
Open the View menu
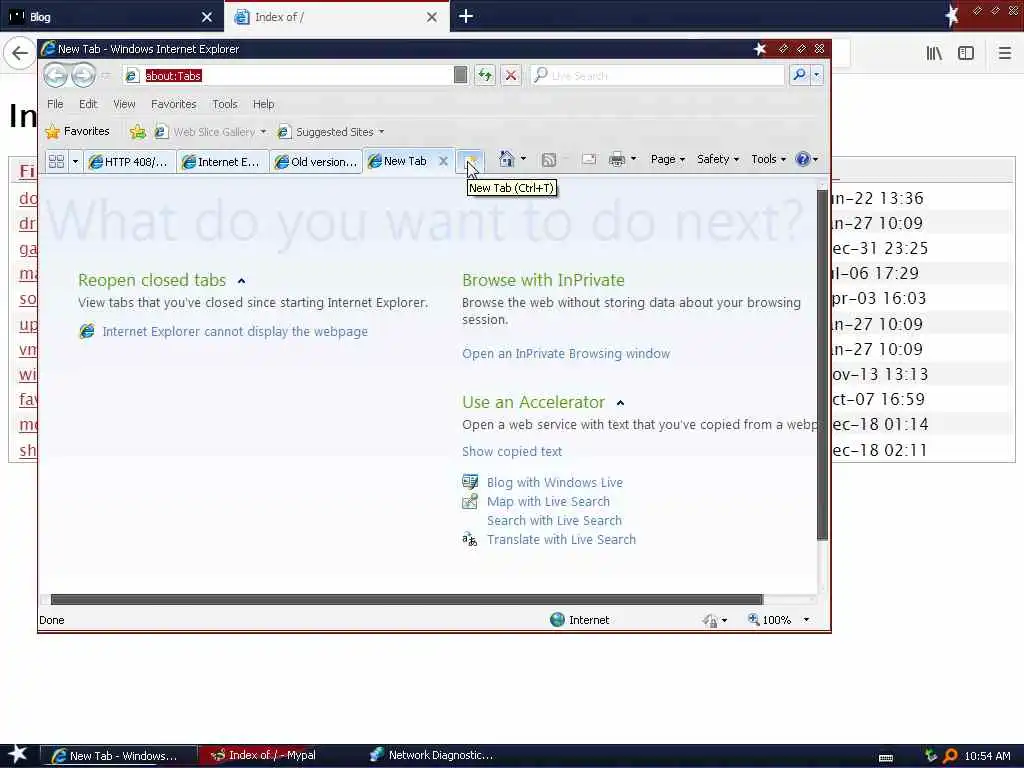tap(124, 104)
